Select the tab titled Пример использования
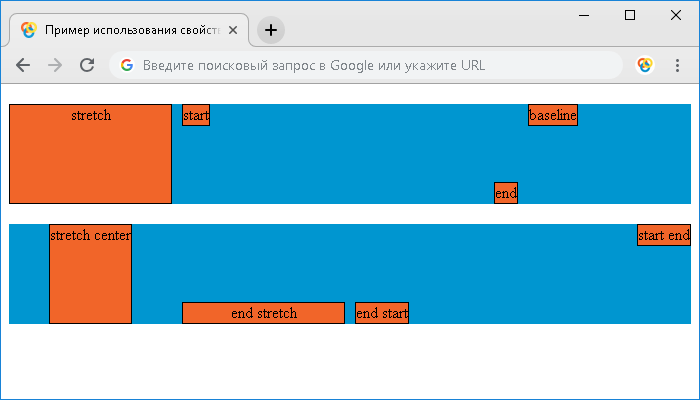The height and width of the screenshot is (400, 700). coord(129,30)
